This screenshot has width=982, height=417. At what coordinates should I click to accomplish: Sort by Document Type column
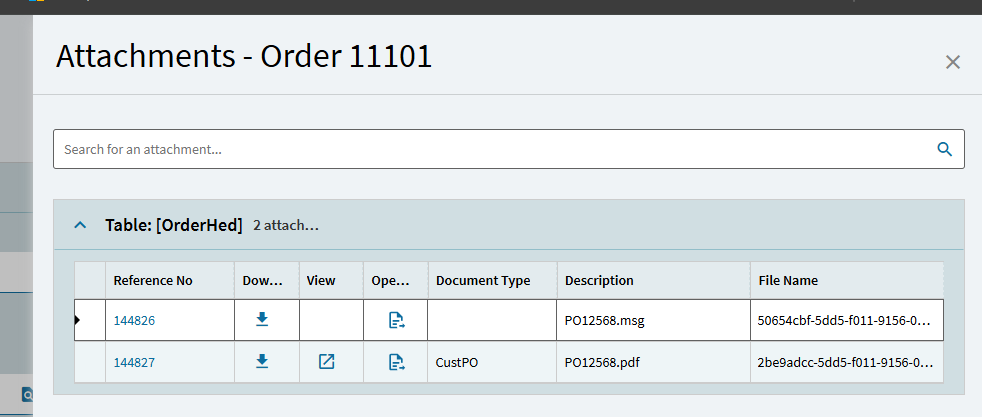point(483,281)
